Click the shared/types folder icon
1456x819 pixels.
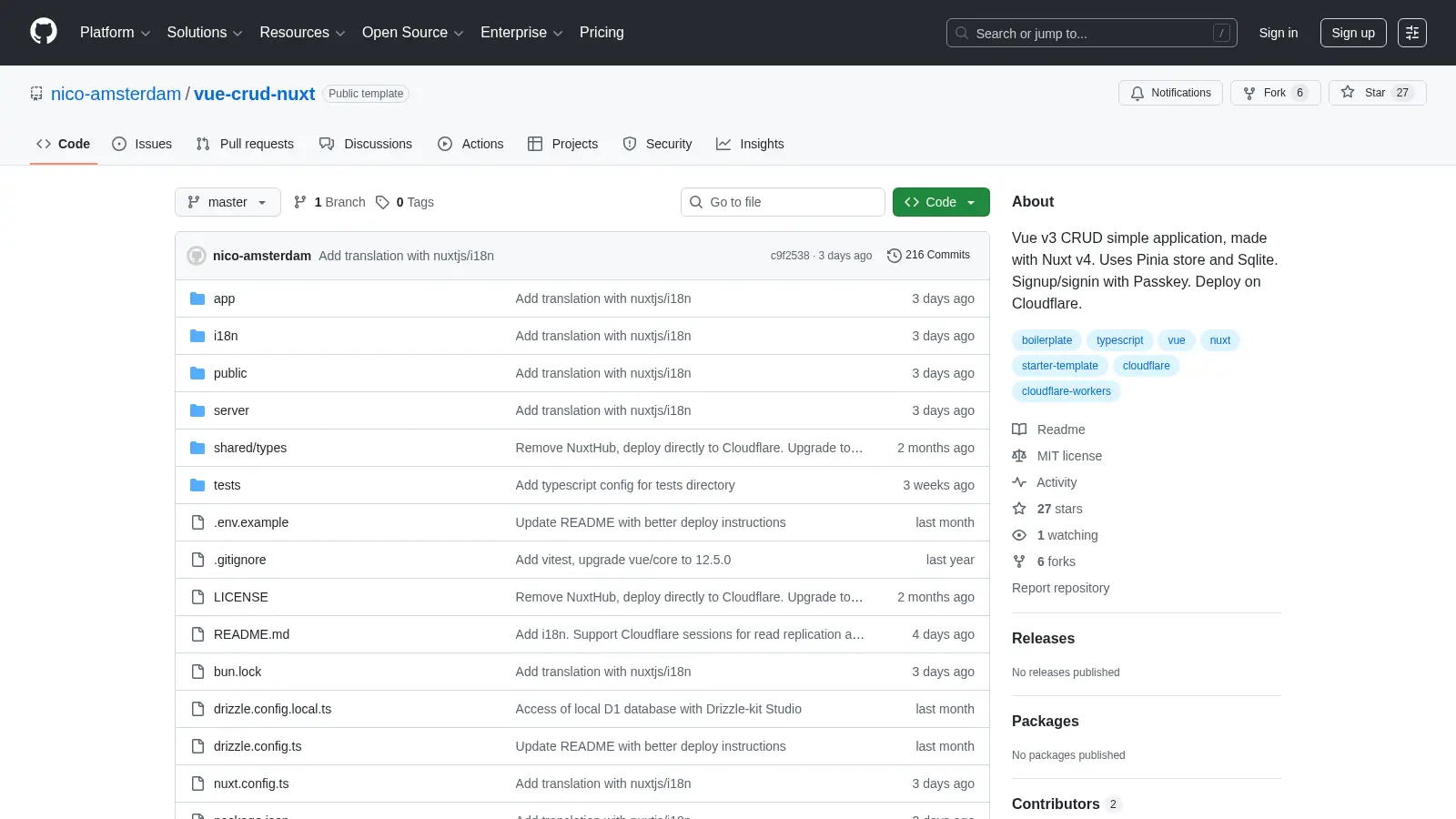coord(197,448)
